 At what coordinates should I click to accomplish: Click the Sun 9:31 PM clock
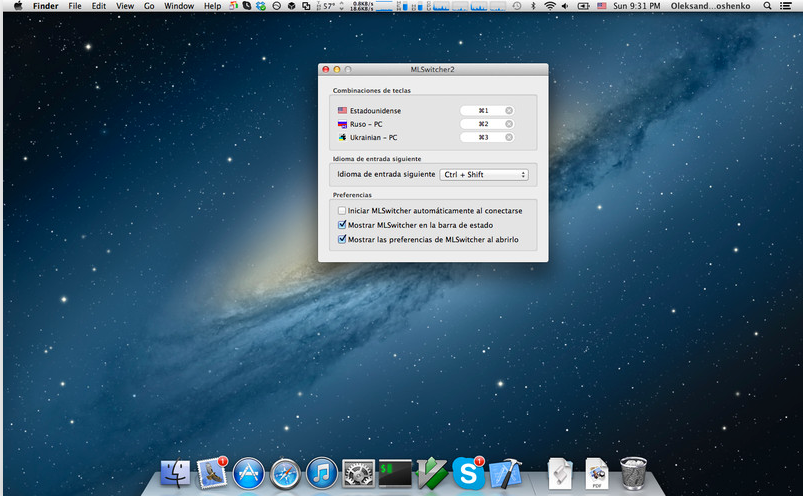pos(637,6)
